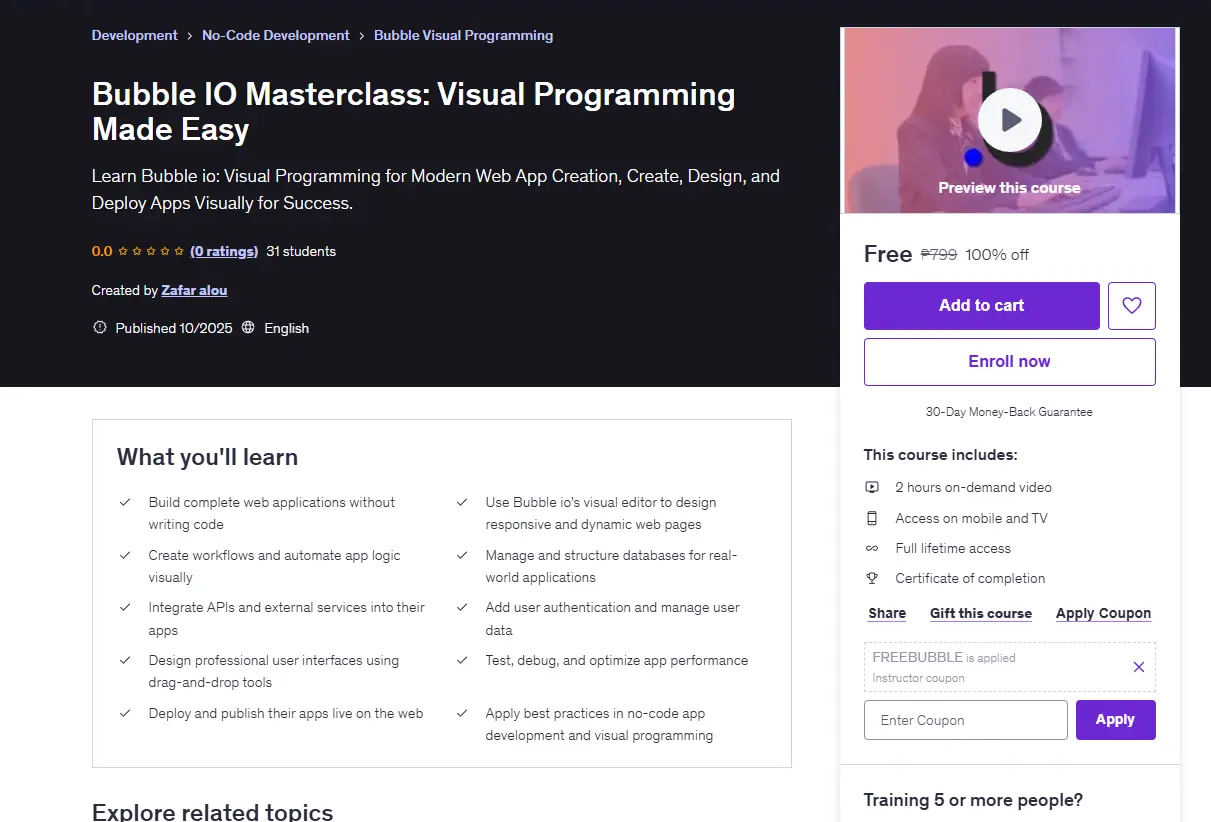Click the on-demand video icon
The width and height of the screenshot is (1211, 822).
pyautogui.click(x=872, y=488)
